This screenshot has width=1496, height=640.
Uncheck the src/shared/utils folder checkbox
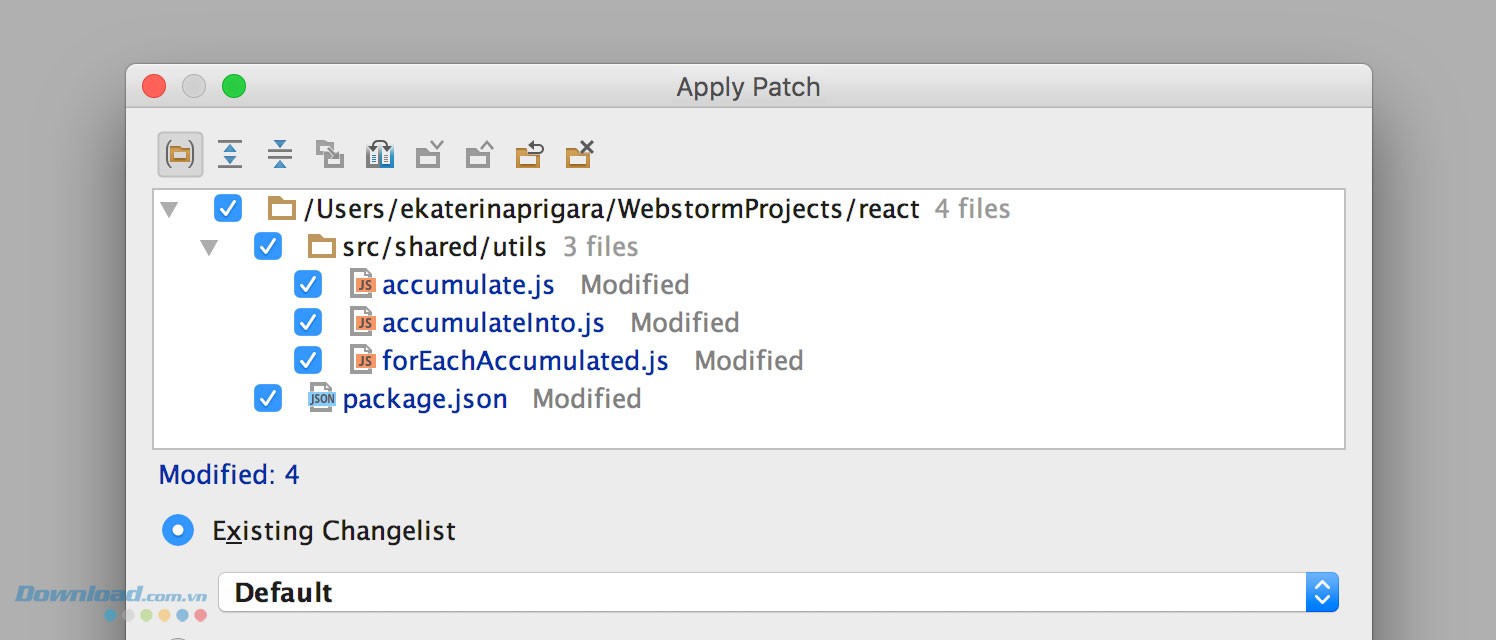point(268,247)
